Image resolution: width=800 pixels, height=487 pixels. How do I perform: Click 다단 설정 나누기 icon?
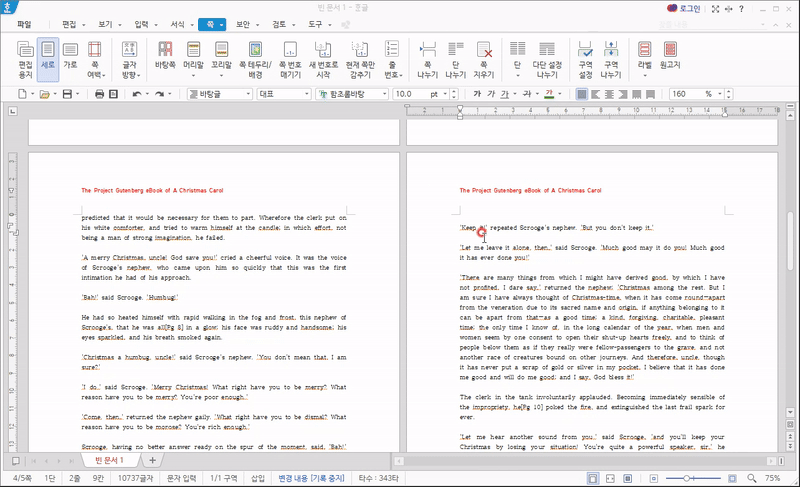pos(547,60)
